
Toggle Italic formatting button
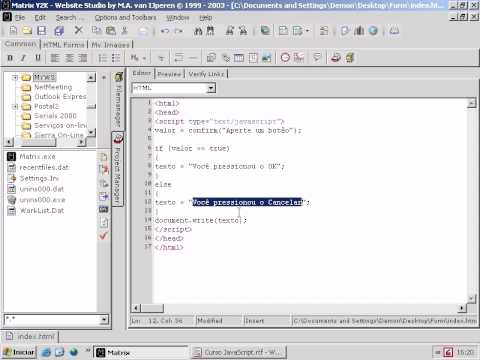23,58
